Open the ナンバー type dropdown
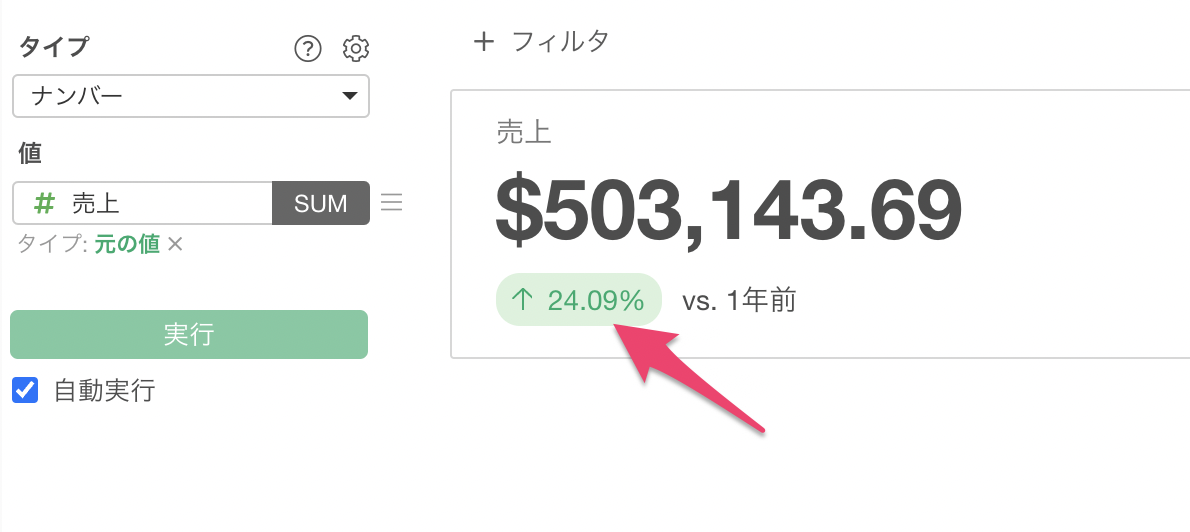Viewport: 1190px width, 532px height. click(x=191, y=97)
